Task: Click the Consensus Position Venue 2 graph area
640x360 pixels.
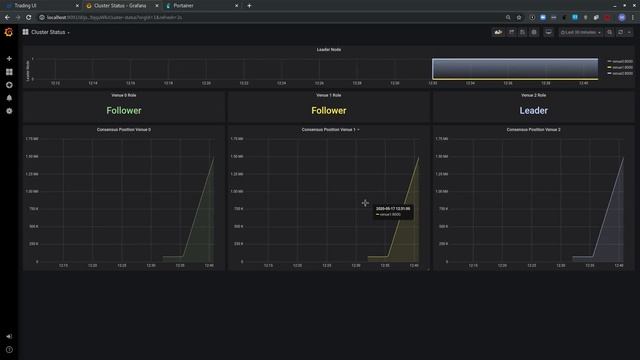Action: (536, 200)
